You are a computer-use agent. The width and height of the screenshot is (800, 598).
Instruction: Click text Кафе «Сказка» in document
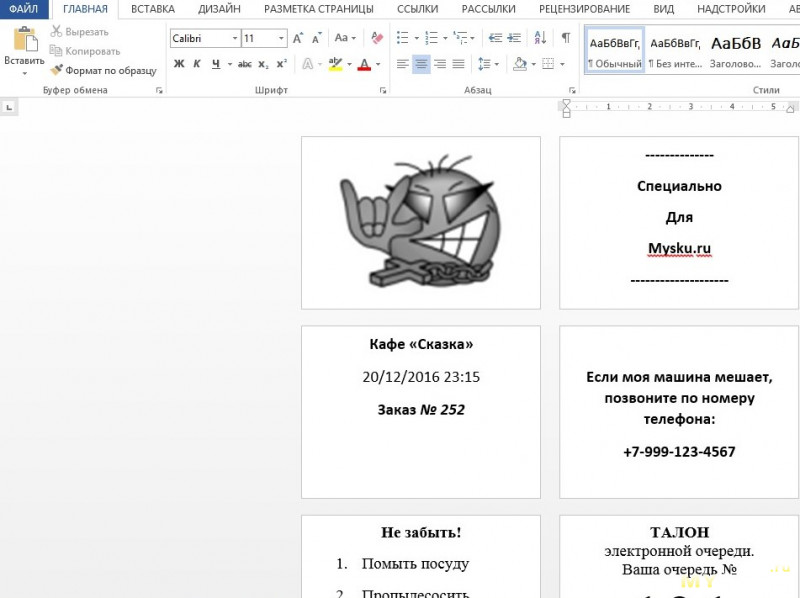coord(421,344)
